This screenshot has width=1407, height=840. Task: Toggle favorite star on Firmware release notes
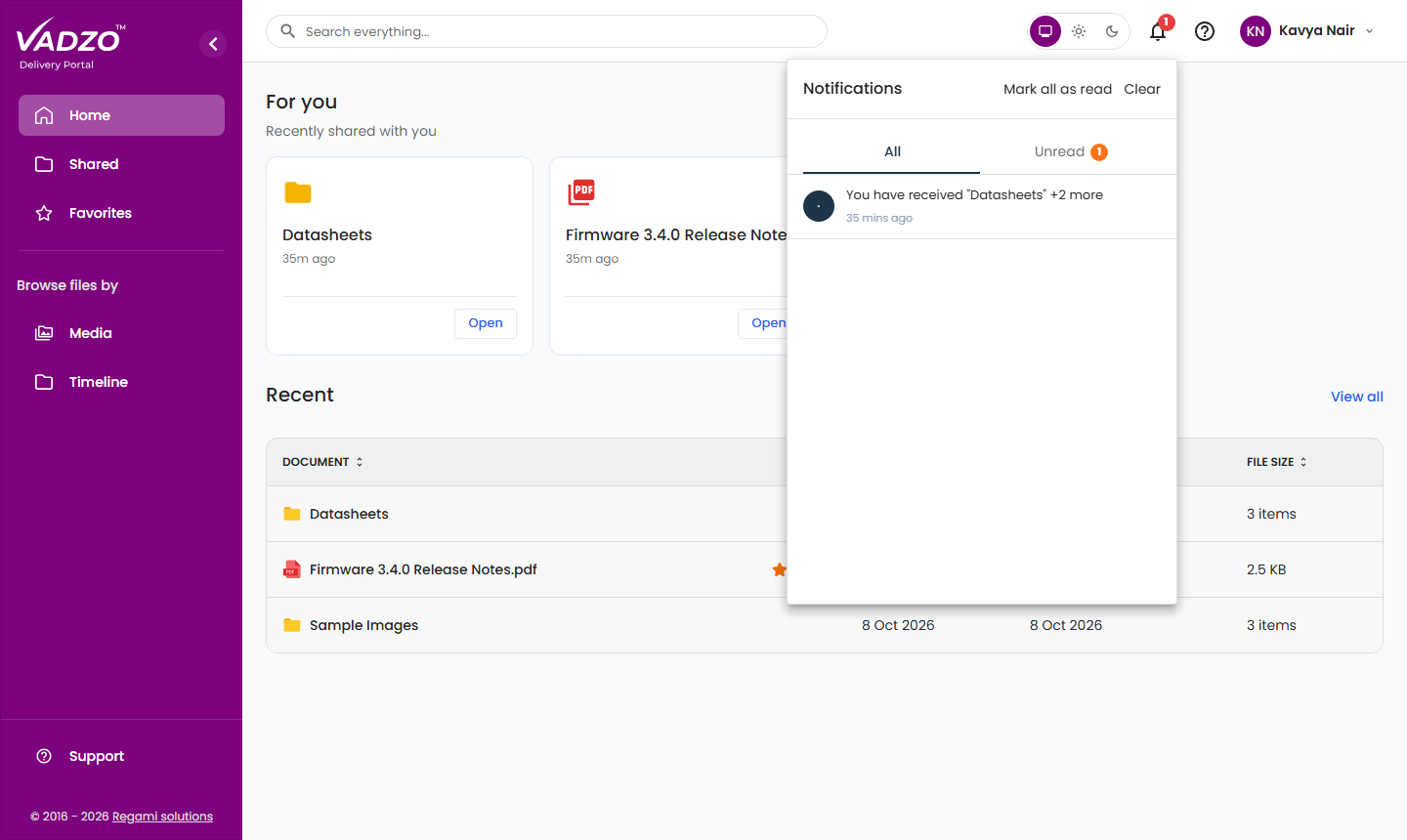779,569
